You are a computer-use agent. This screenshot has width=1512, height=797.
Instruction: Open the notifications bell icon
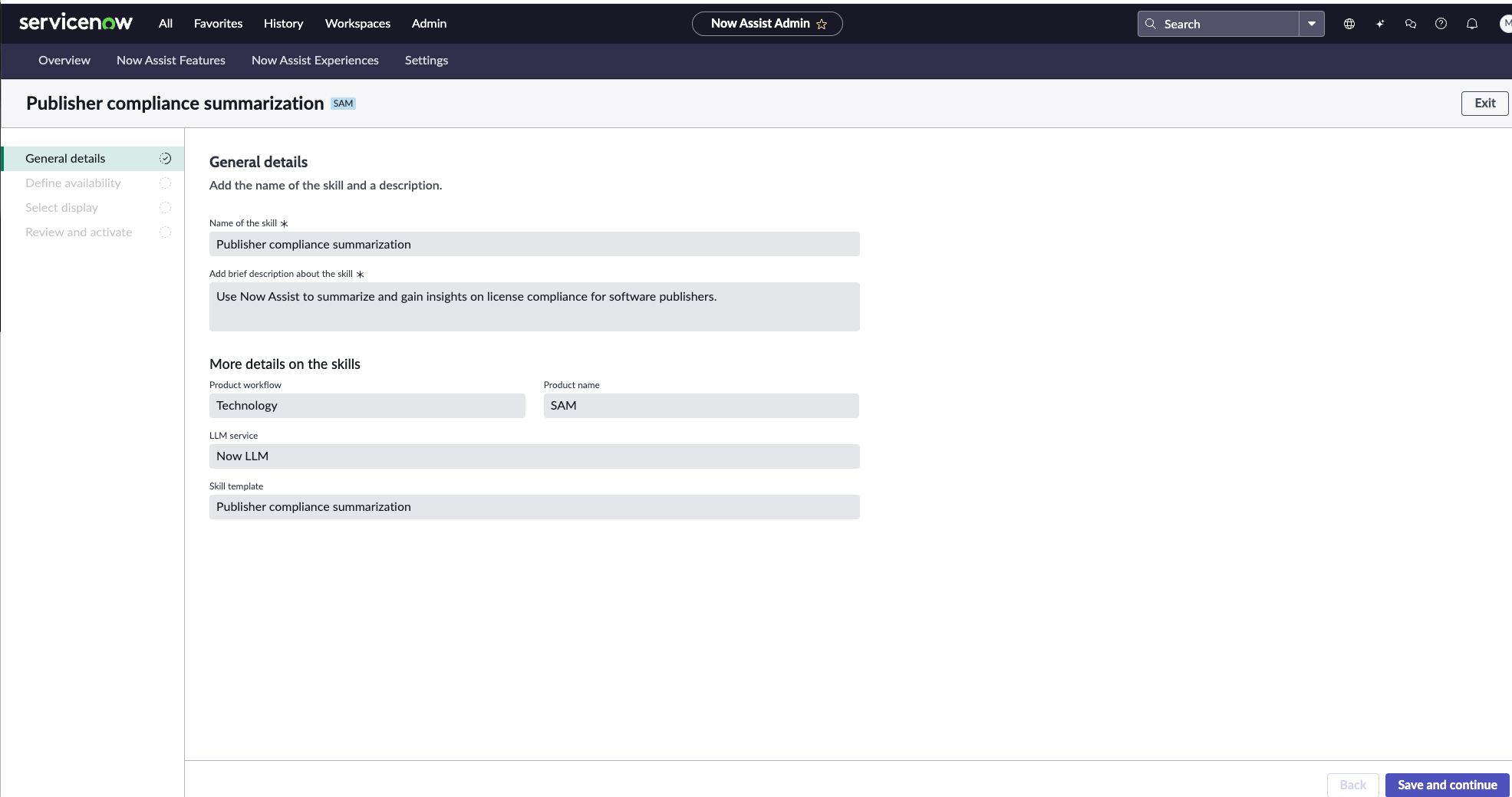coord(1472,24)
